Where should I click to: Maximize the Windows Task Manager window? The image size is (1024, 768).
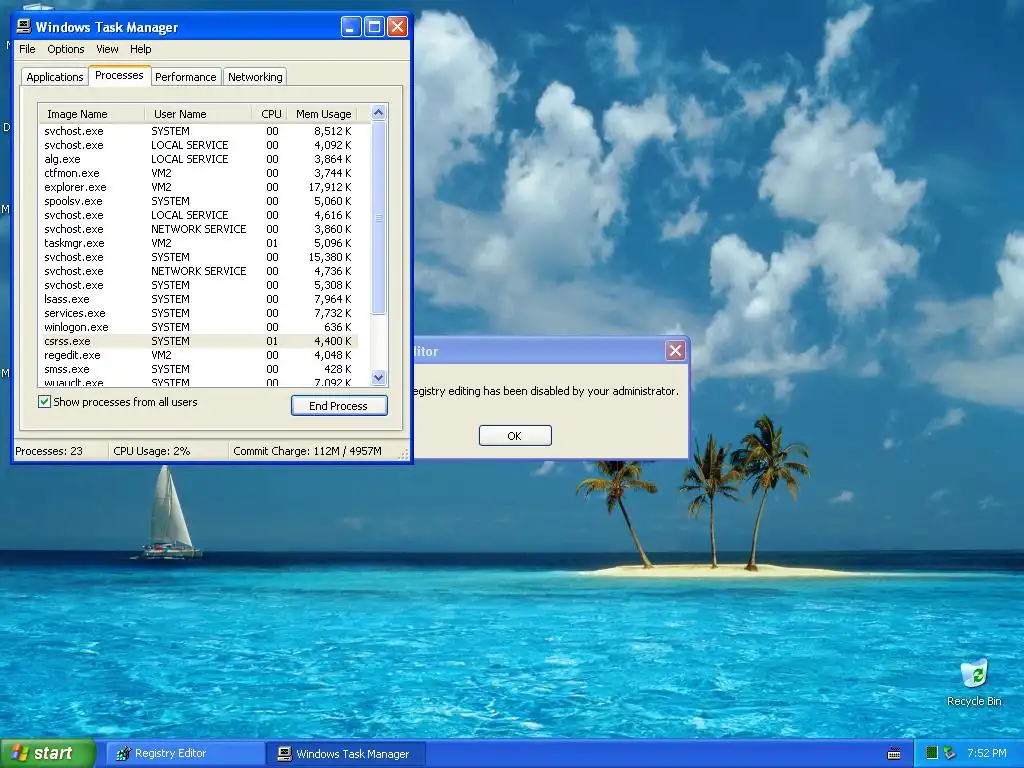click(374, 27)
